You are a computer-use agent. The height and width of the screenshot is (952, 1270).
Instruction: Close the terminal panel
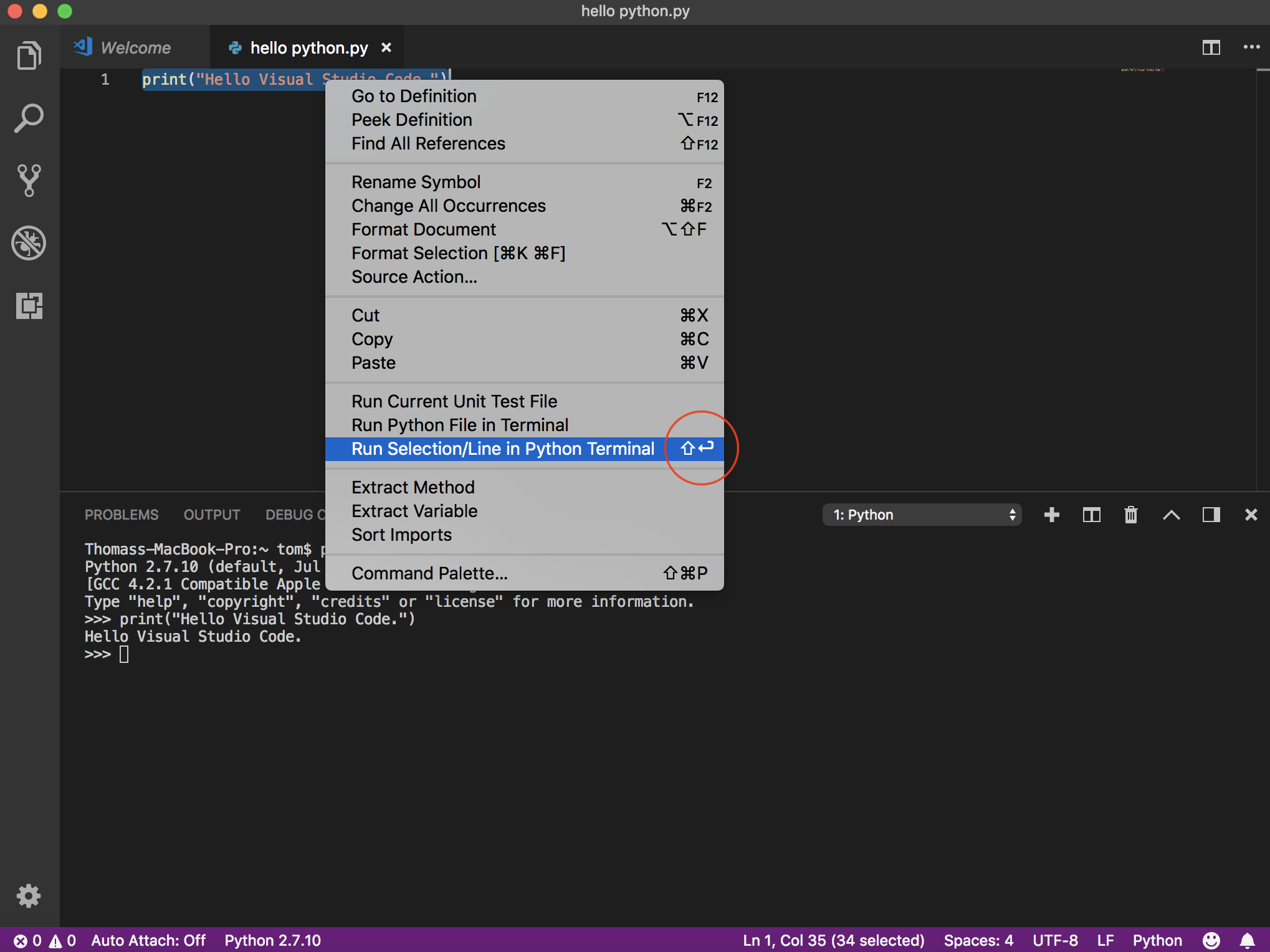[x=1251, y=515]
